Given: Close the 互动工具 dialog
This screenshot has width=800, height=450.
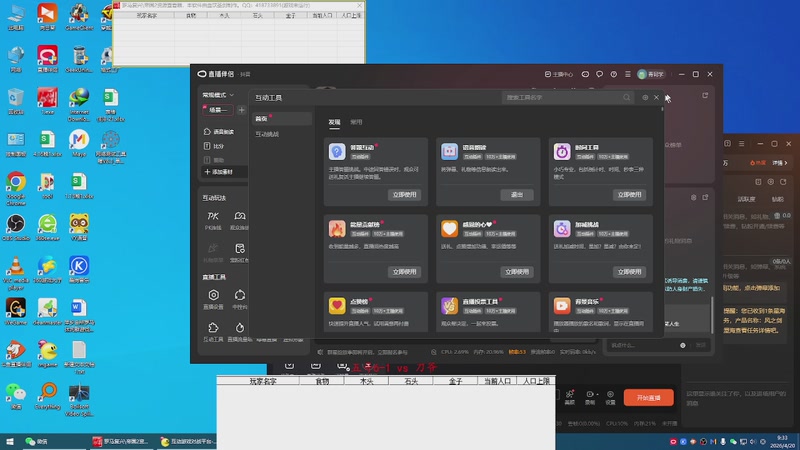Looking at the screenshot, I should (657, 97).
